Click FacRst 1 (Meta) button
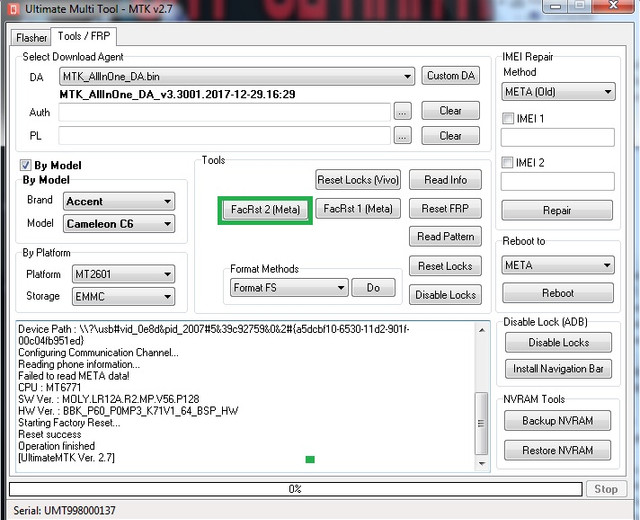This screenshot has height=520, width=640. pos(358,209)
